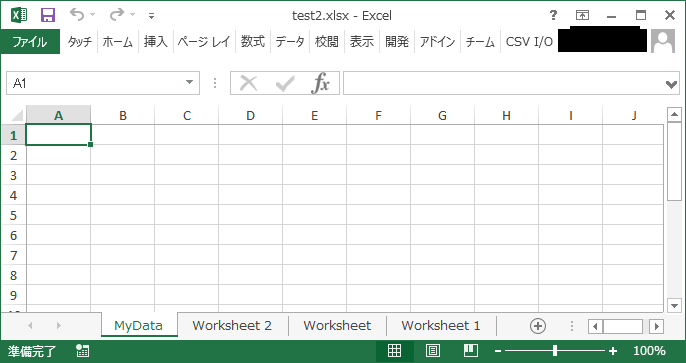Zoom in with the plus button
This screenshot has height=363, width=686.
click(x=613, y=351)
